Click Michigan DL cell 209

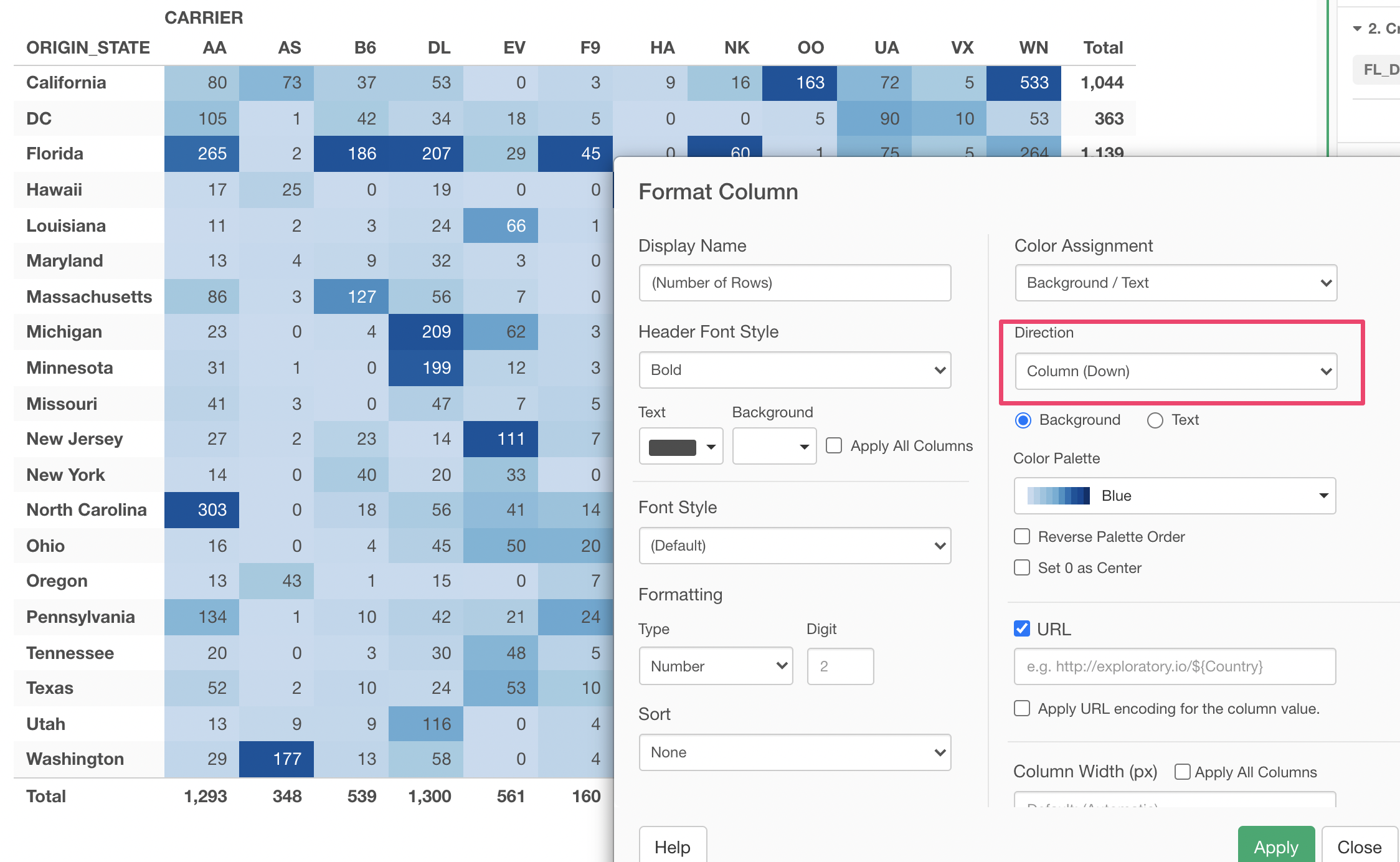[426, 332]
